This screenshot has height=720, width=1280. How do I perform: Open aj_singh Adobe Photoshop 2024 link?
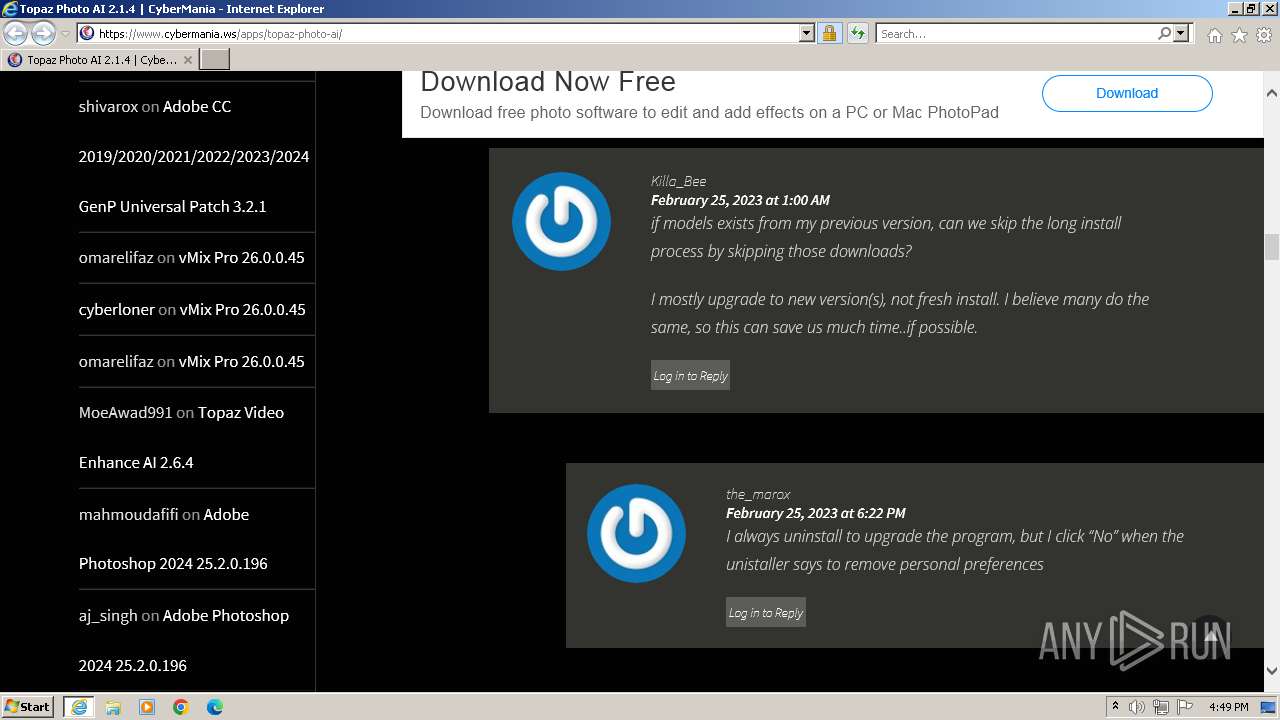[x=184, y=640]
